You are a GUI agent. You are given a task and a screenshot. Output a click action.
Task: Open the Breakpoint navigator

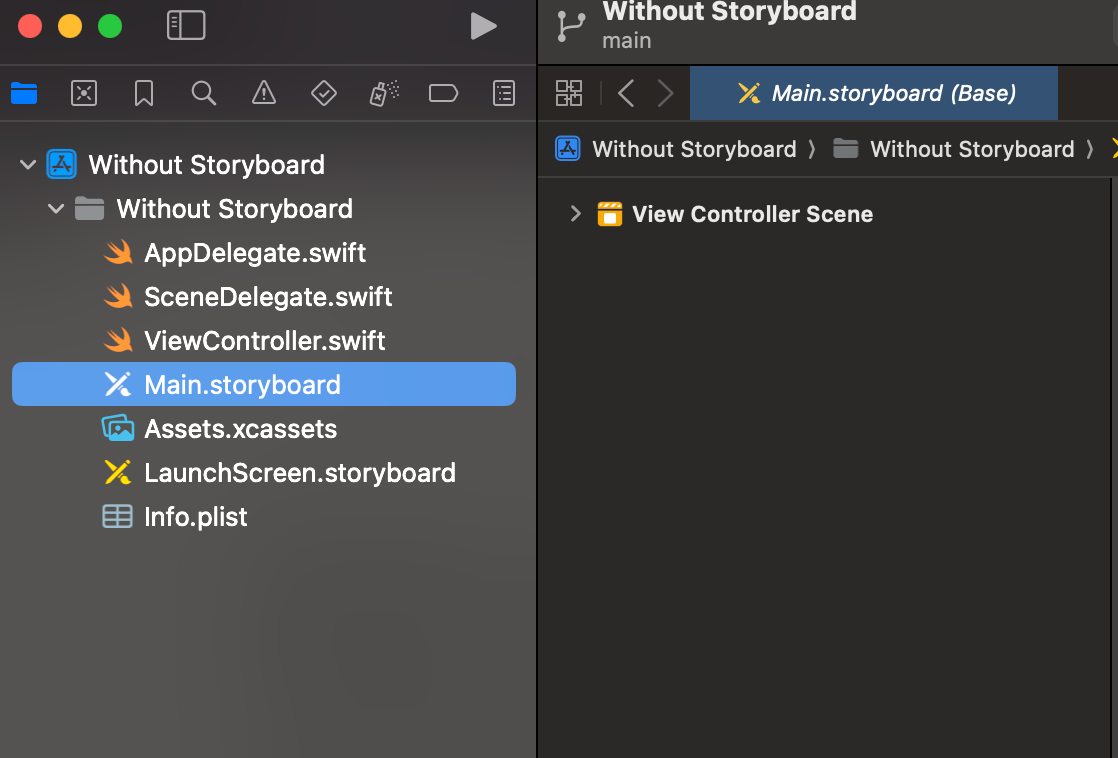[443, 92]
